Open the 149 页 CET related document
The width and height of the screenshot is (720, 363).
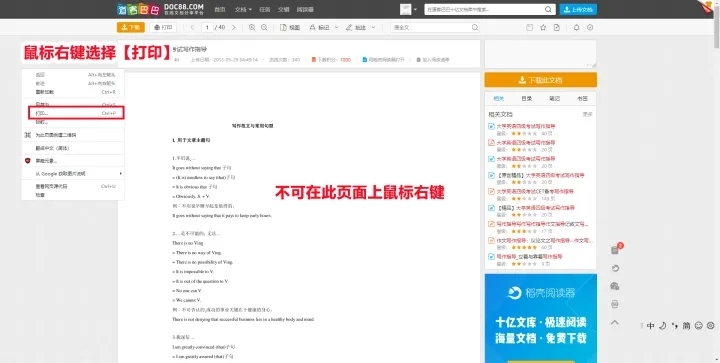[535, 191]
